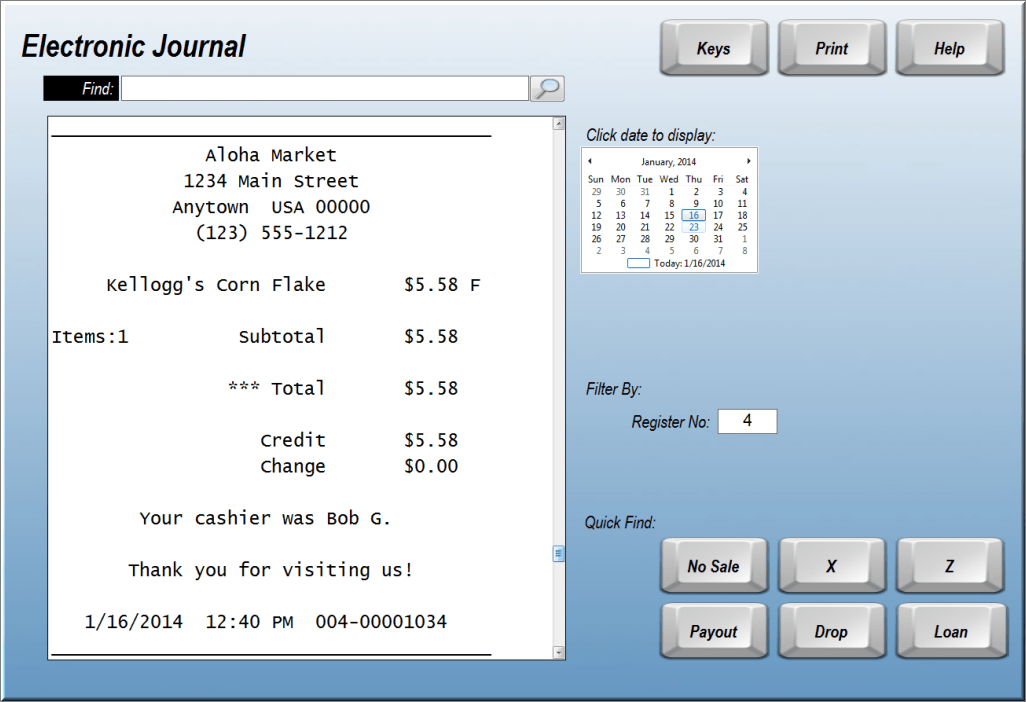Advance to February using right calendar arrow

tap(748, 161)
